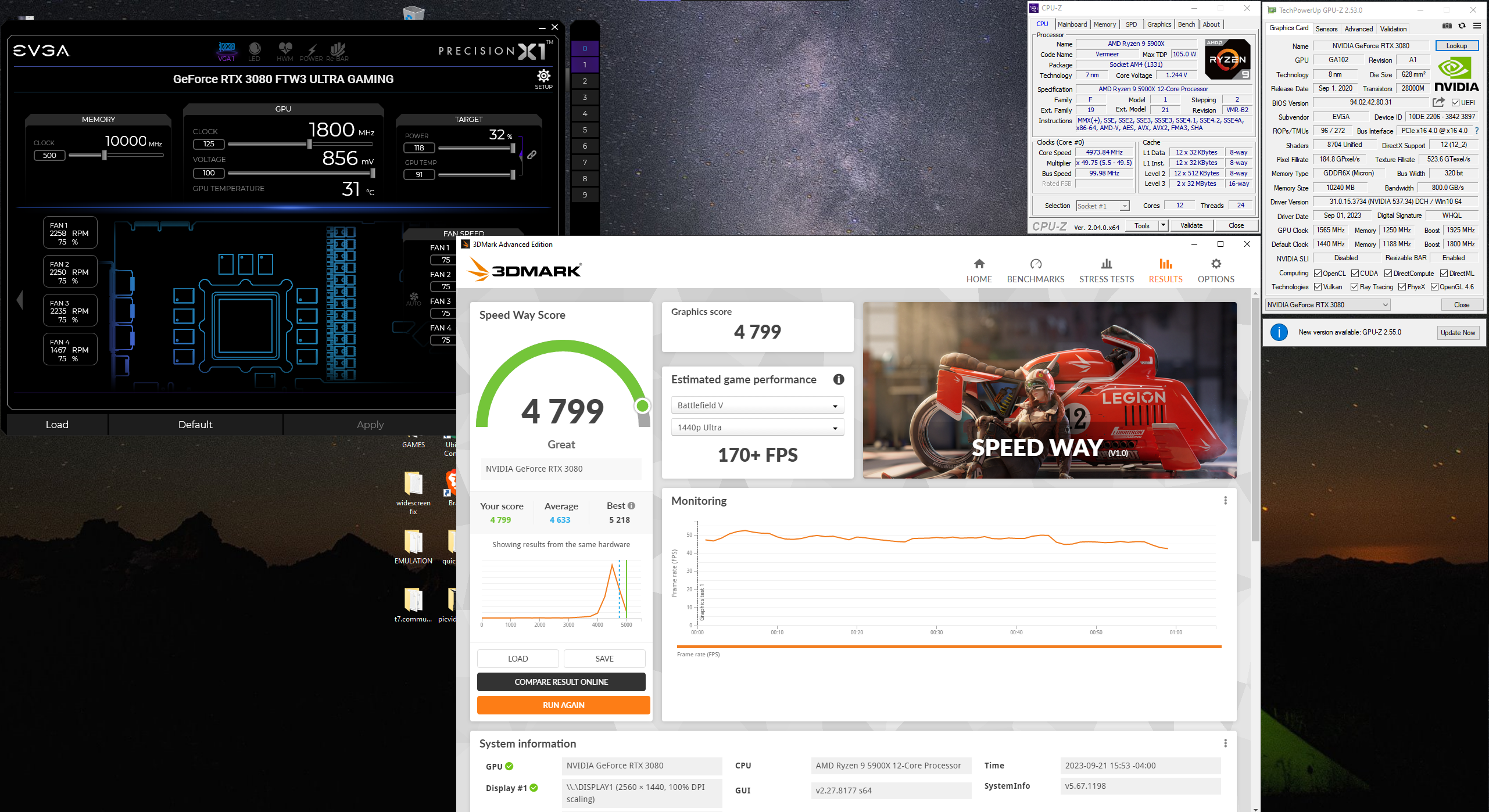
Task: Click CPU-Z Validate button
Action: click(1191, 225)
